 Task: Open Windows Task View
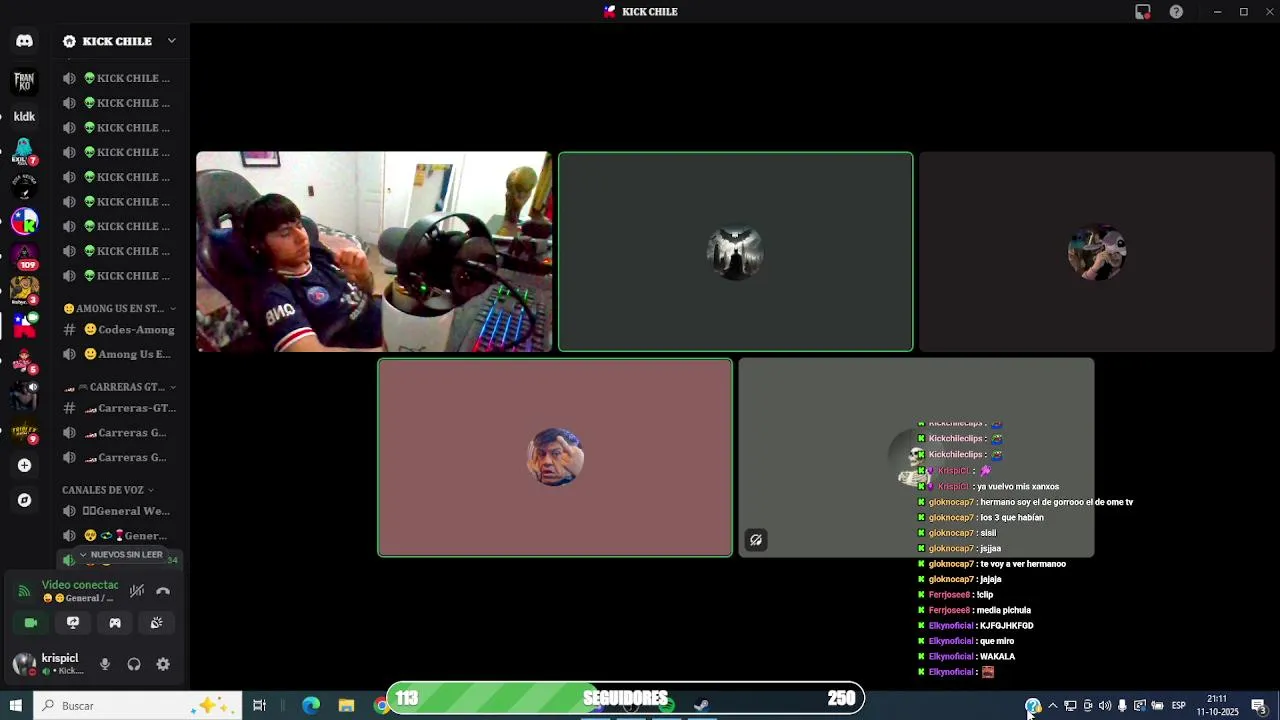coord(259,706)
